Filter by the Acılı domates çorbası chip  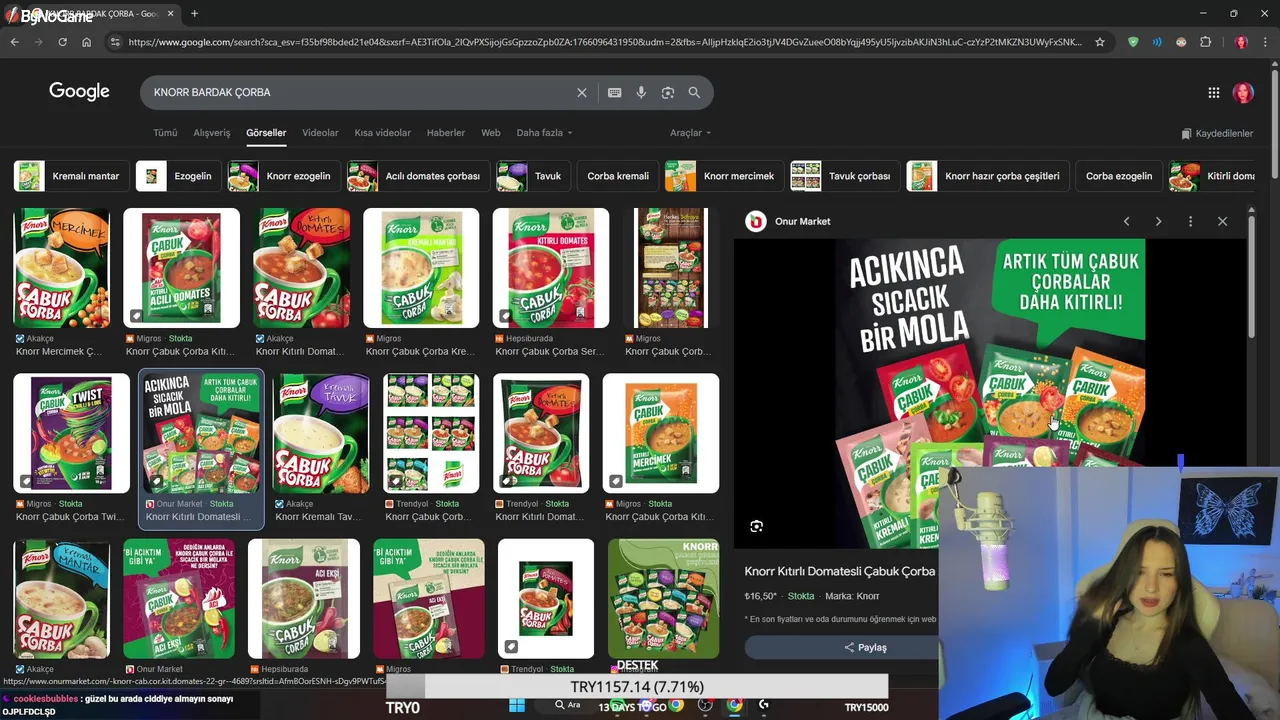[418, 176]
